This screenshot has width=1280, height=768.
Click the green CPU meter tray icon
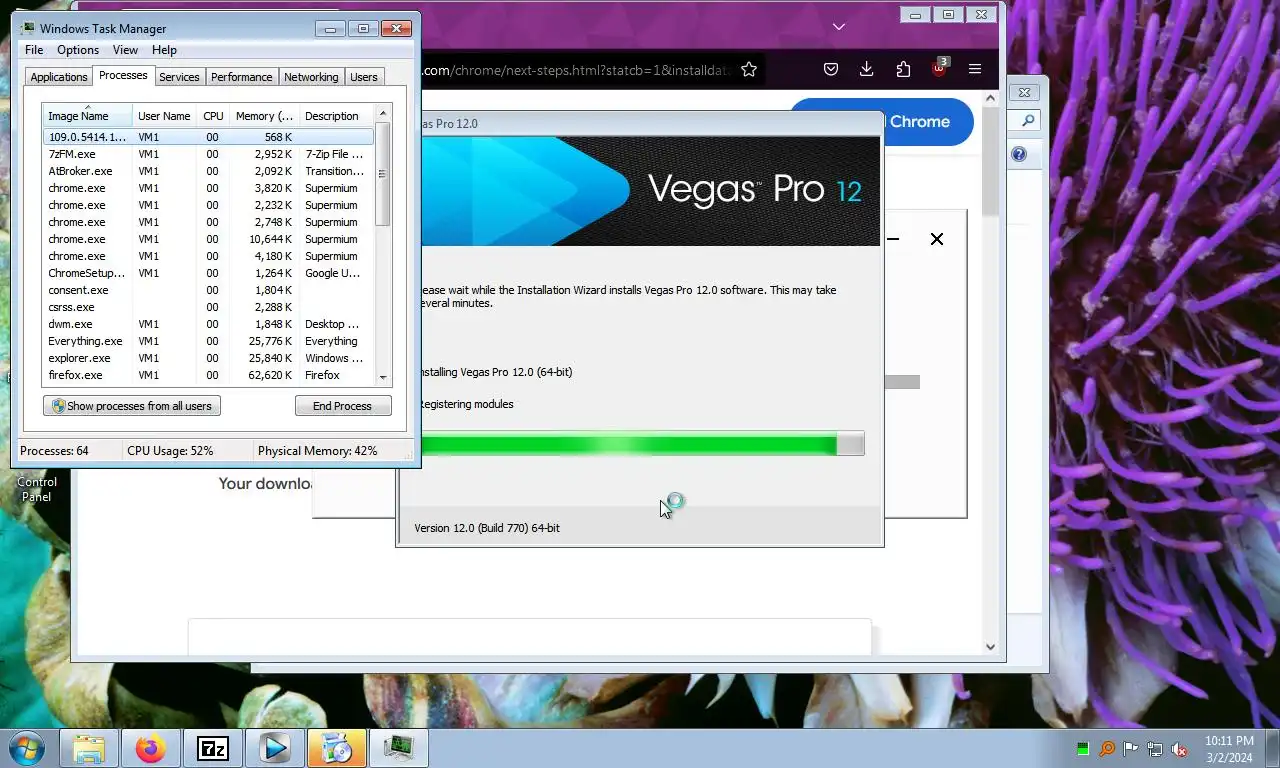point(1083,749)
